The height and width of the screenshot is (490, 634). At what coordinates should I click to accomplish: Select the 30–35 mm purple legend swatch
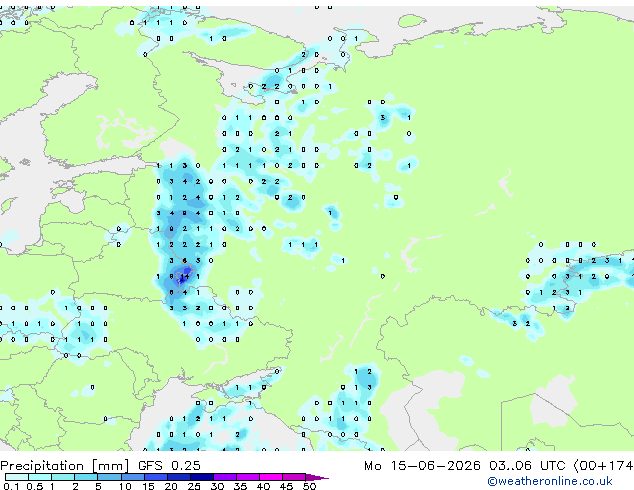coord(224,477)
